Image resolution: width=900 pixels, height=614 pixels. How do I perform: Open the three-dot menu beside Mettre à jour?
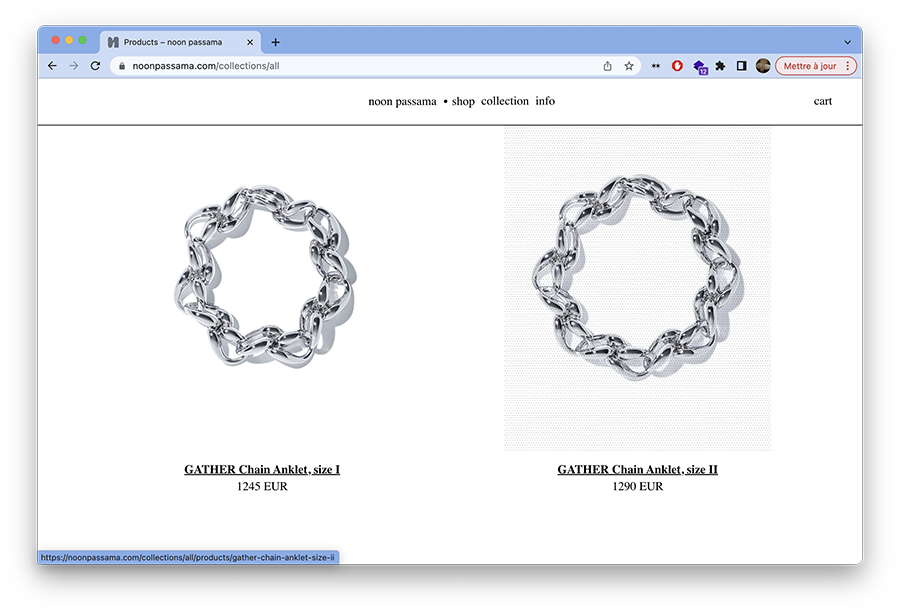[x=848, y=66]
